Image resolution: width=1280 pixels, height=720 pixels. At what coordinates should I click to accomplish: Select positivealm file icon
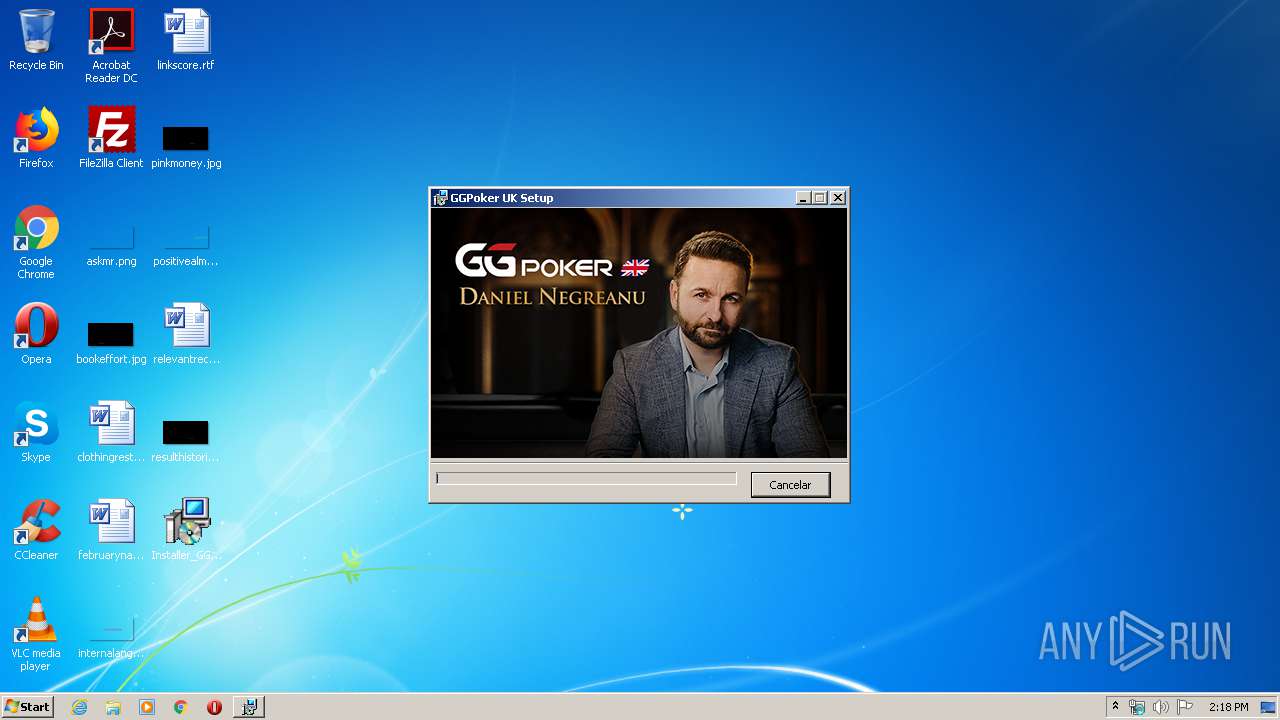(186, 246)
